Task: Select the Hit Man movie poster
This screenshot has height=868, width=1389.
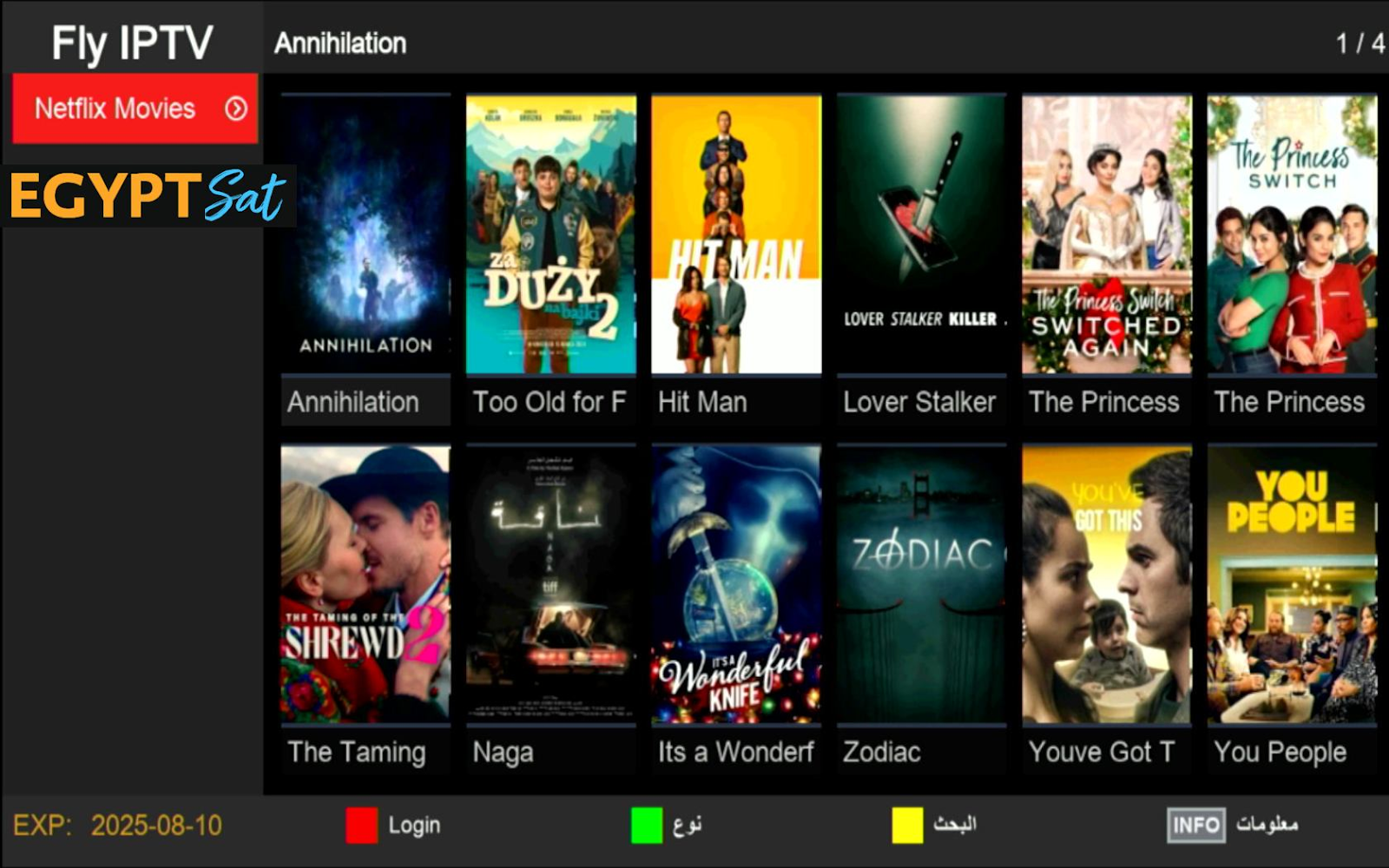Action: coord(736,234)
